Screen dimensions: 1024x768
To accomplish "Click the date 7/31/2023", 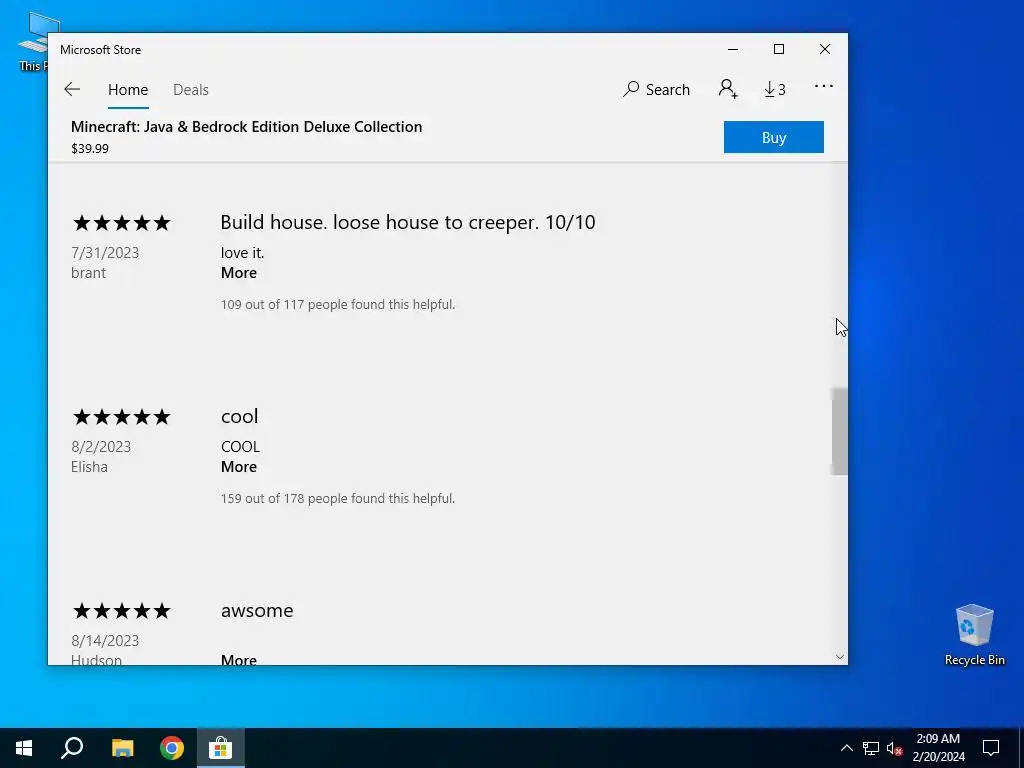I will (x=104, y=253).
